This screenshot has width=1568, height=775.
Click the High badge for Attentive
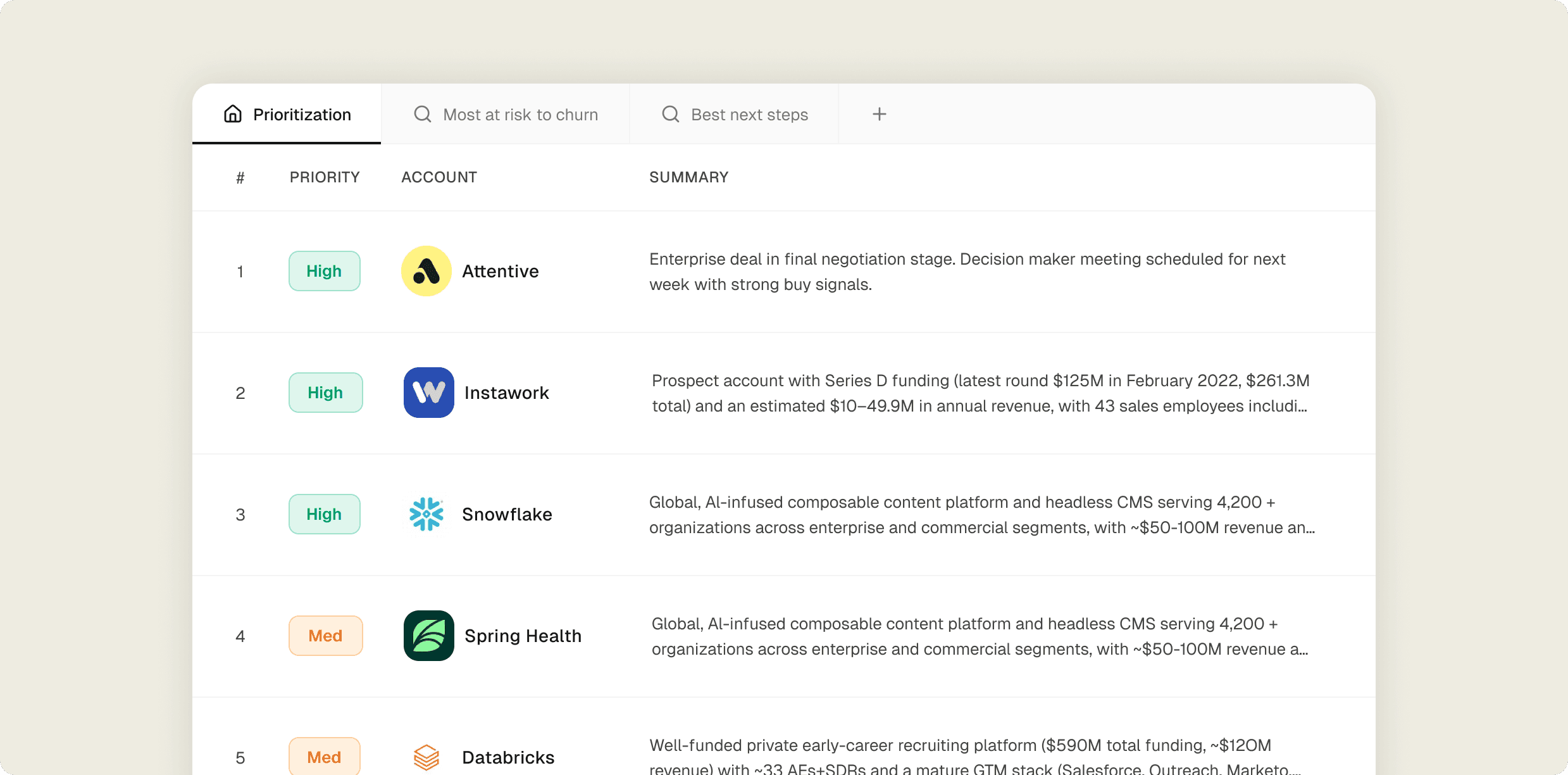324,271
